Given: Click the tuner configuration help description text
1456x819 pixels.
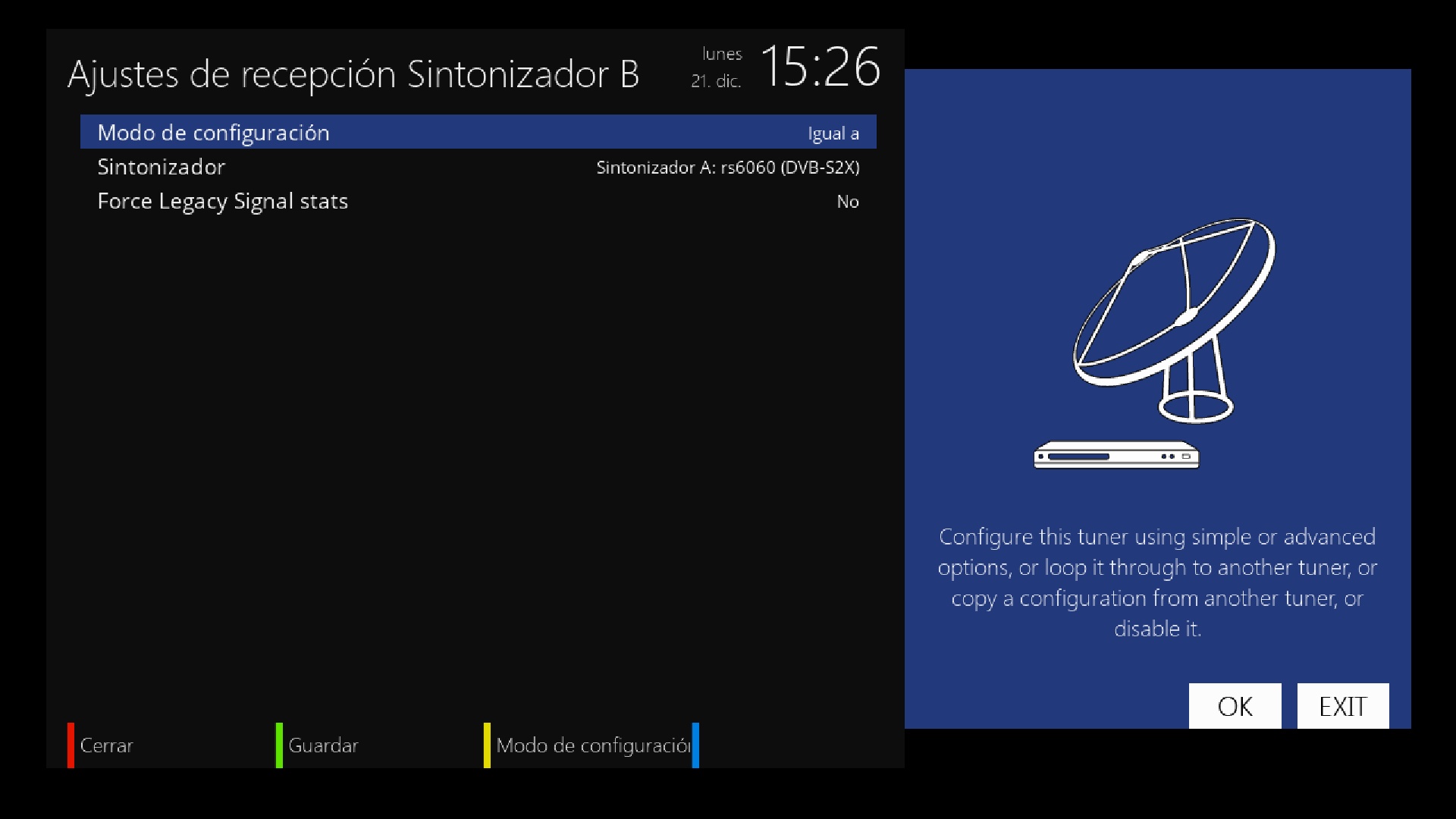Looking at the screenshot, I should click(x=1157, y=582).
